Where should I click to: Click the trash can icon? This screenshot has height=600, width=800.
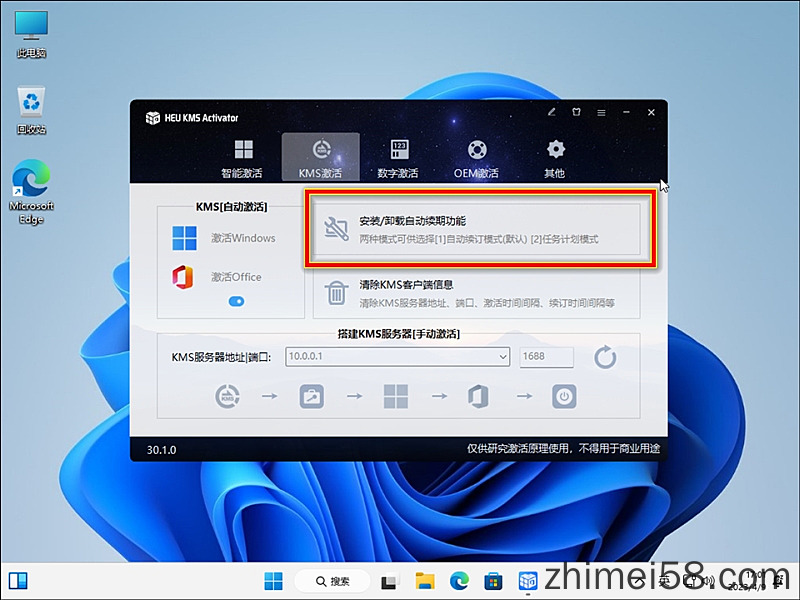[x=336, y=293]
